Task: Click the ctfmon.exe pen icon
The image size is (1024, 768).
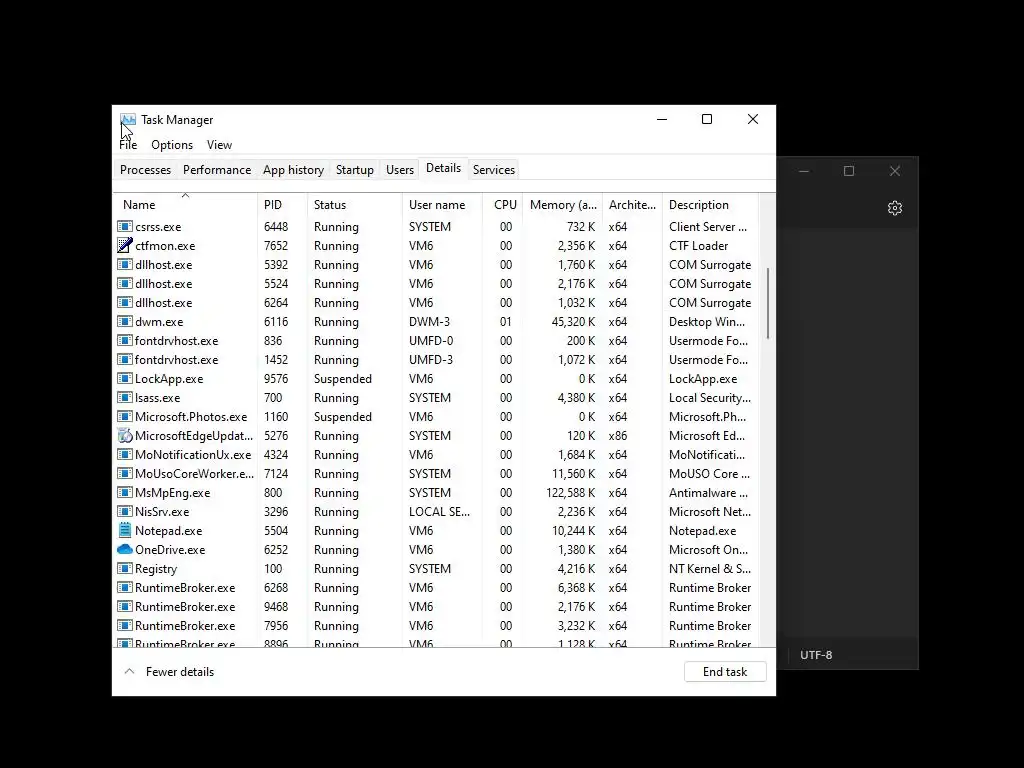Action: [125, 246]
